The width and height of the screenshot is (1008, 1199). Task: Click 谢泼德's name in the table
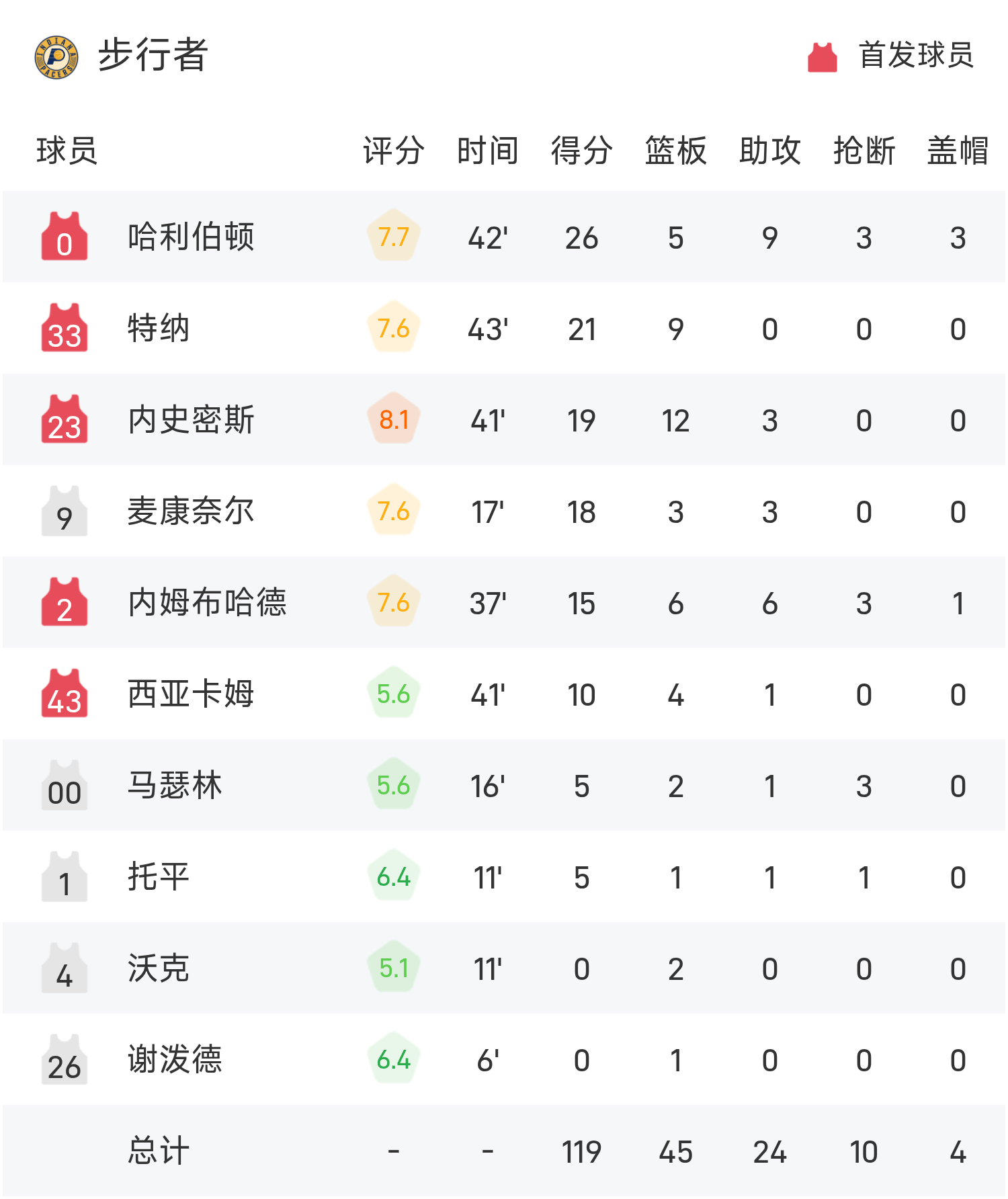click(x=175, y=1059)
